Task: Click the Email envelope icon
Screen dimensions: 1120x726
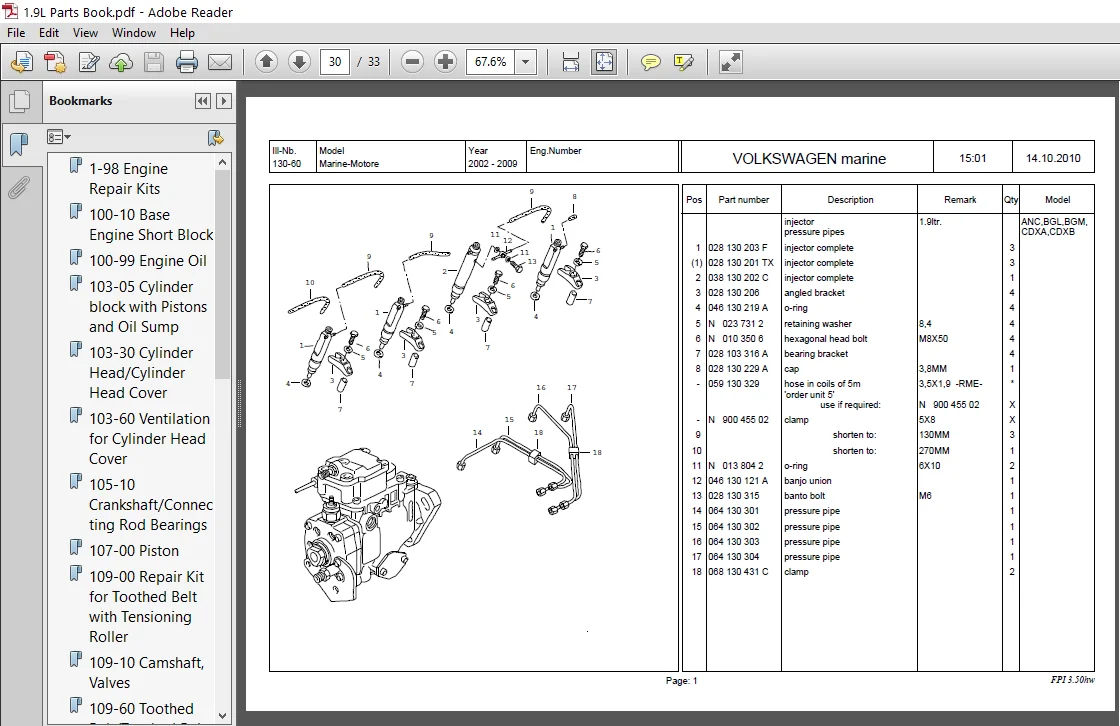Action: (x=219, y=62)
